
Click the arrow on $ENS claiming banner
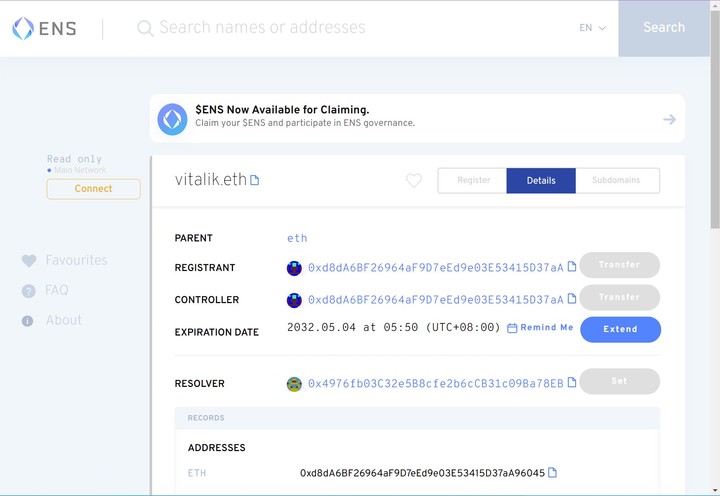669,120
